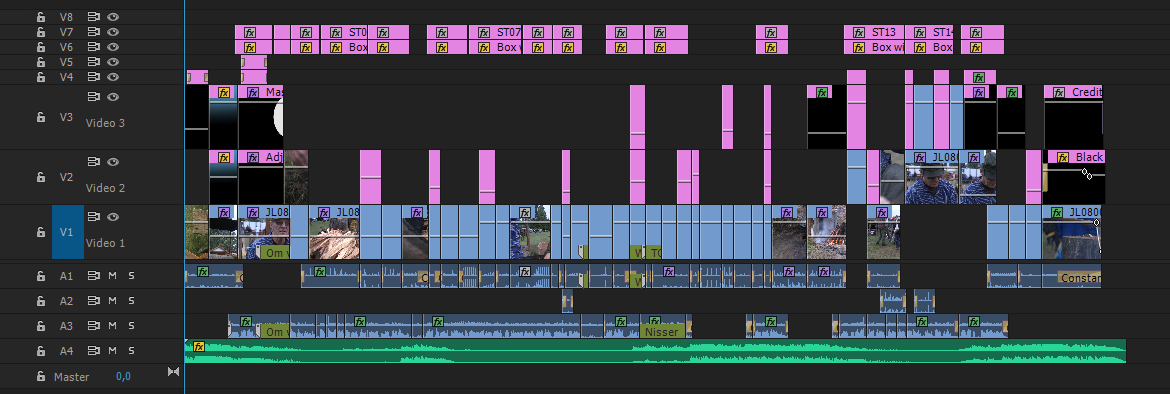The image size is (1170, 394).
Task: Solo audio track A1
Action: coord(131,276)
